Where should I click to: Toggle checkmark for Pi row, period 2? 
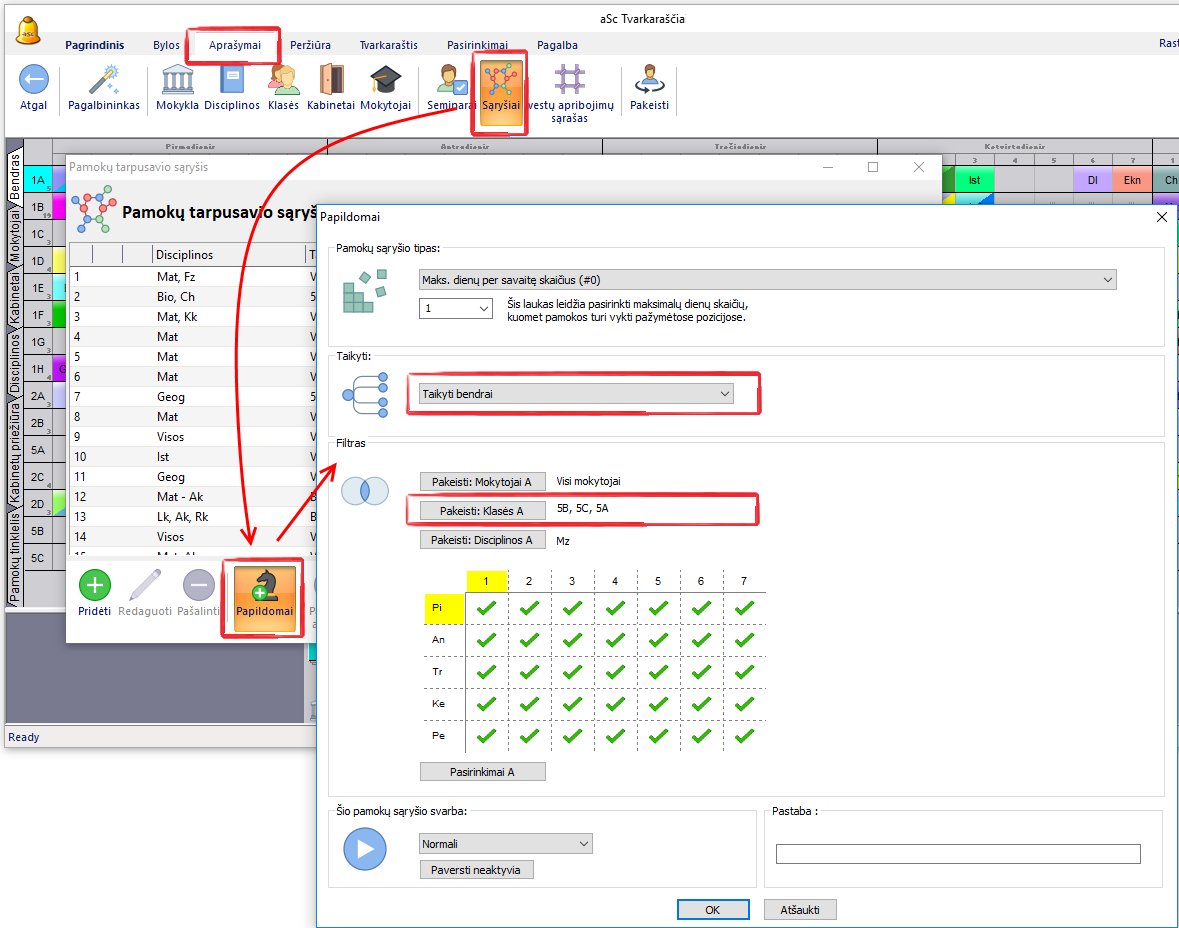tap(529, 608)
